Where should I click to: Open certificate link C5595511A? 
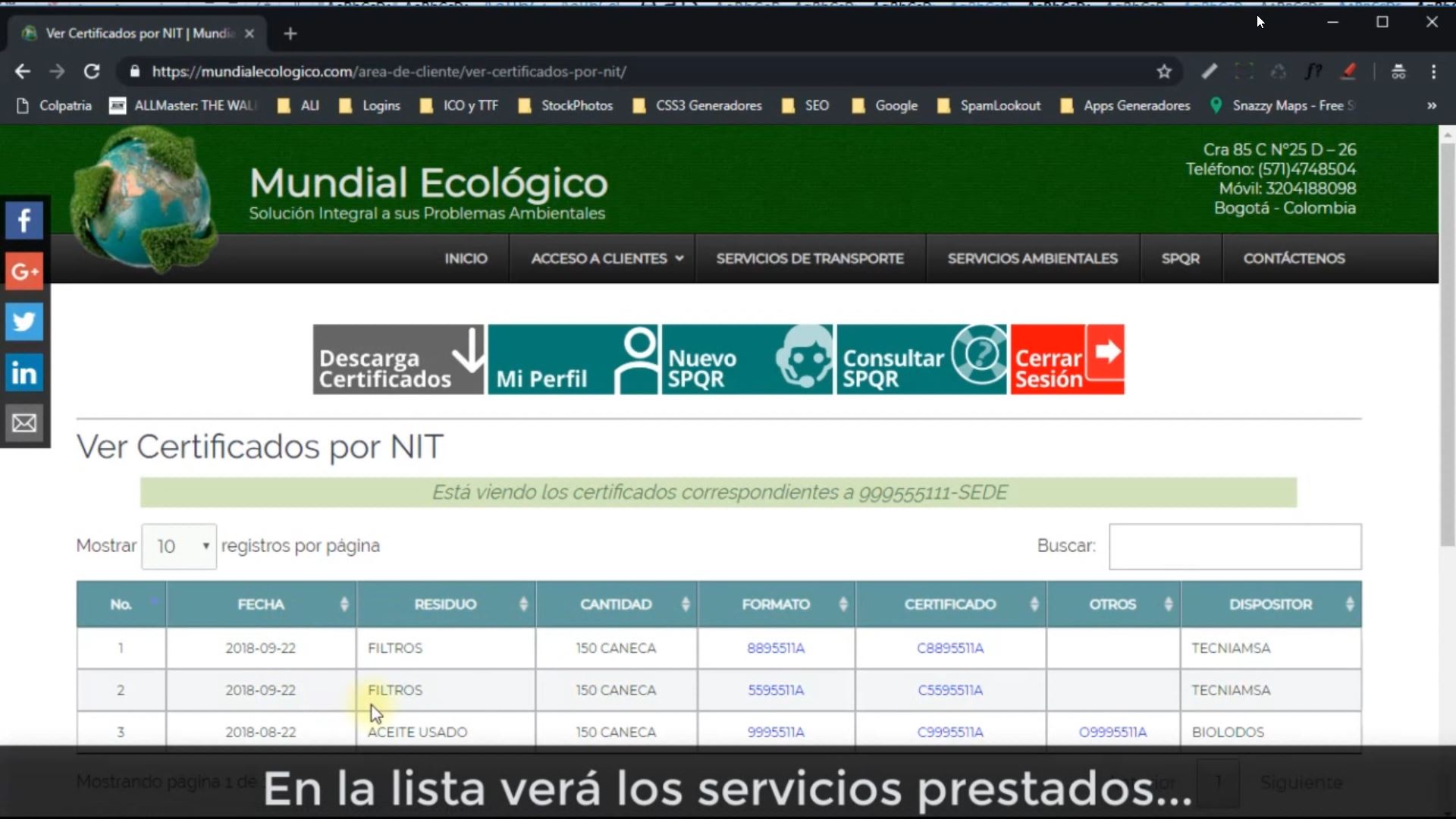point(950,690)
